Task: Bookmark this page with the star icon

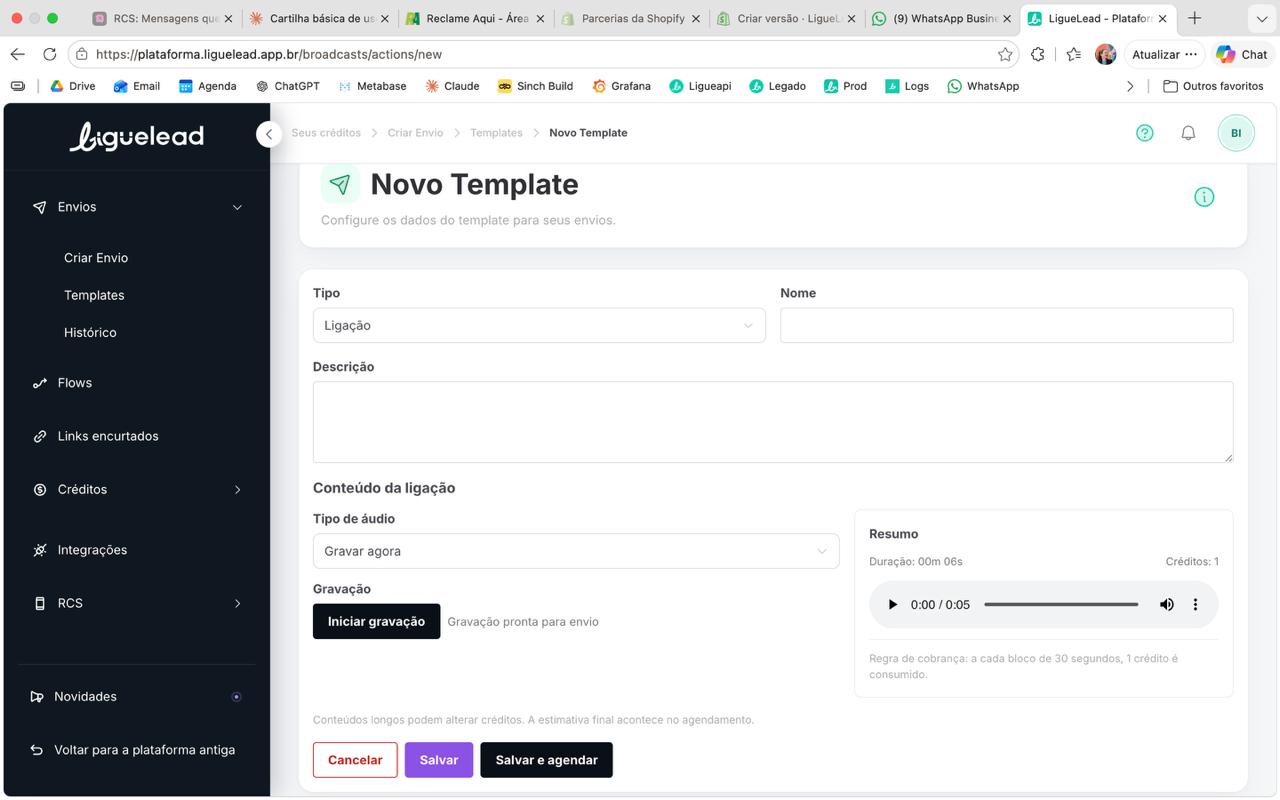Action: [x=1005, y=54]
